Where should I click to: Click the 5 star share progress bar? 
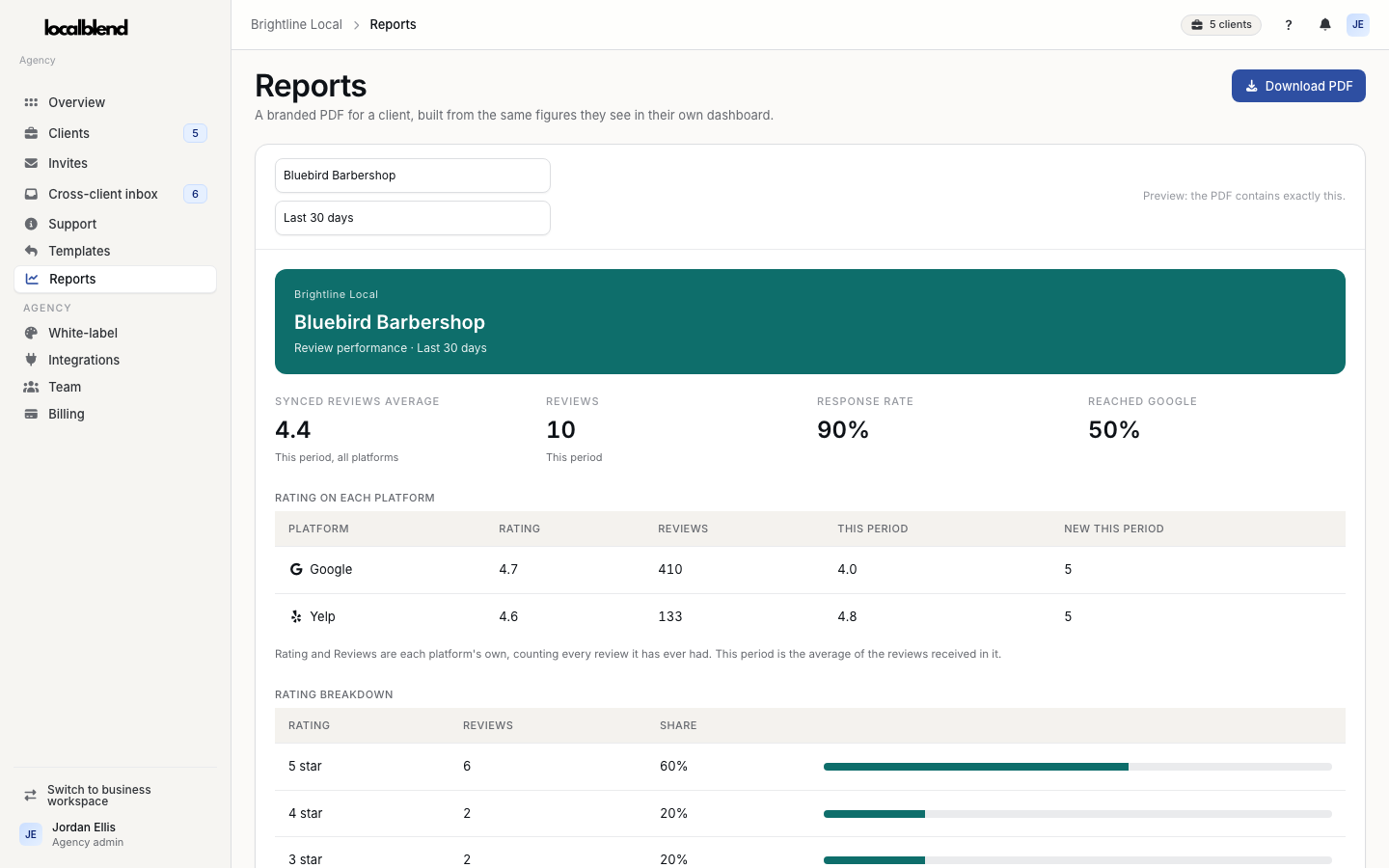1077,767
